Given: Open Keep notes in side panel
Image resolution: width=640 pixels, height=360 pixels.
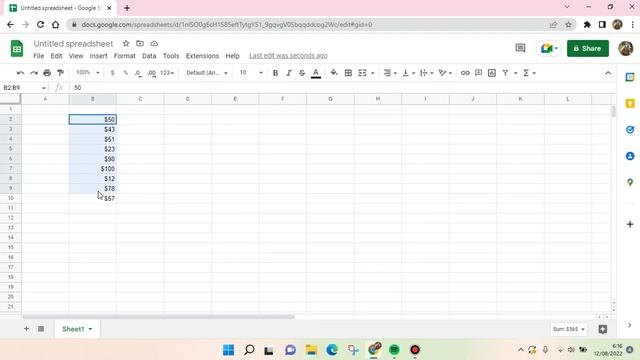Looking at the screenshot, I should click(x=630, y=104).
